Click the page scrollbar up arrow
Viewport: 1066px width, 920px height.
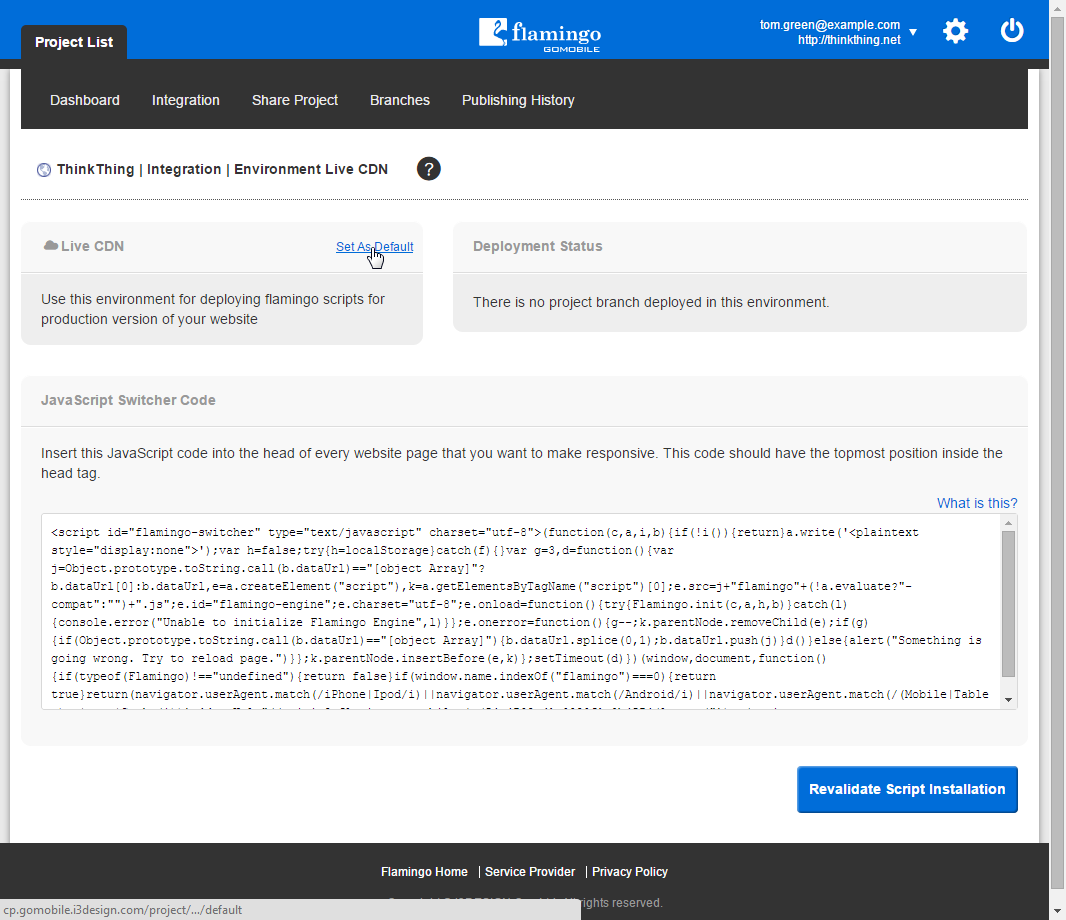[x=1057, y=7]
